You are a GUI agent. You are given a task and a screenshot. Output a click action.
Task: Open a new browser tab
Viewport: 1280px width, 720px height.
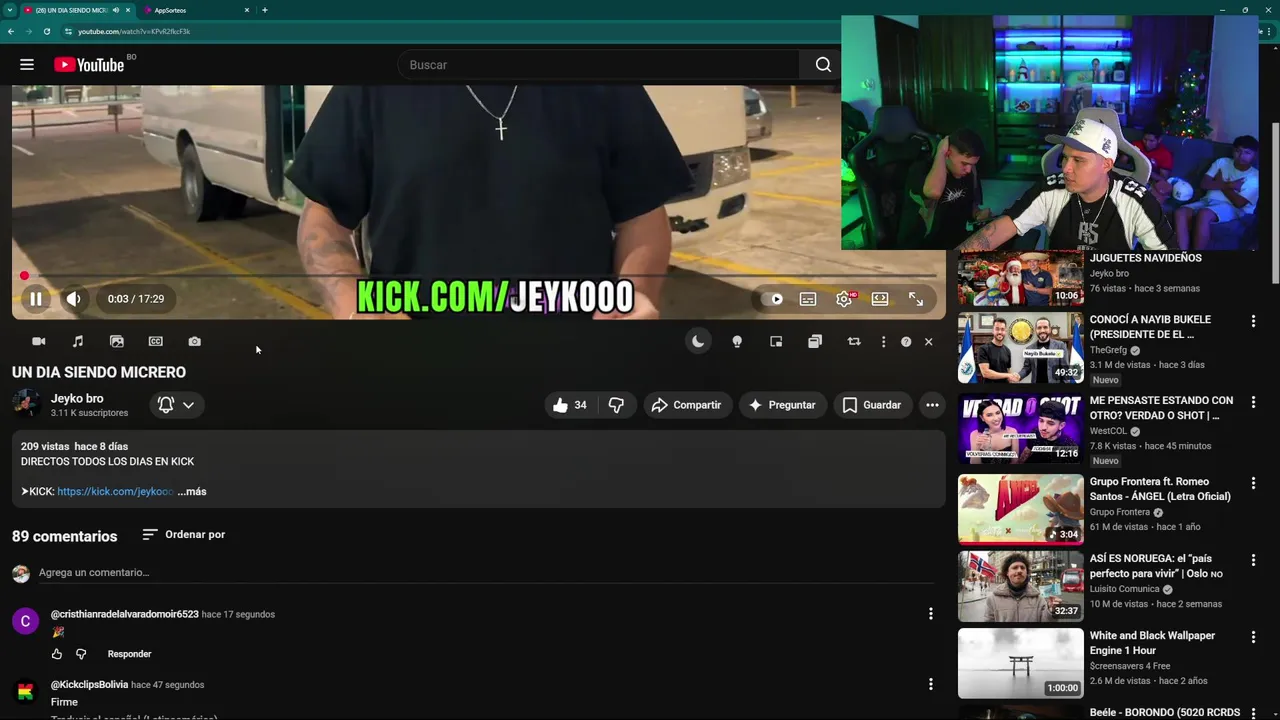[x=264, y=10]
